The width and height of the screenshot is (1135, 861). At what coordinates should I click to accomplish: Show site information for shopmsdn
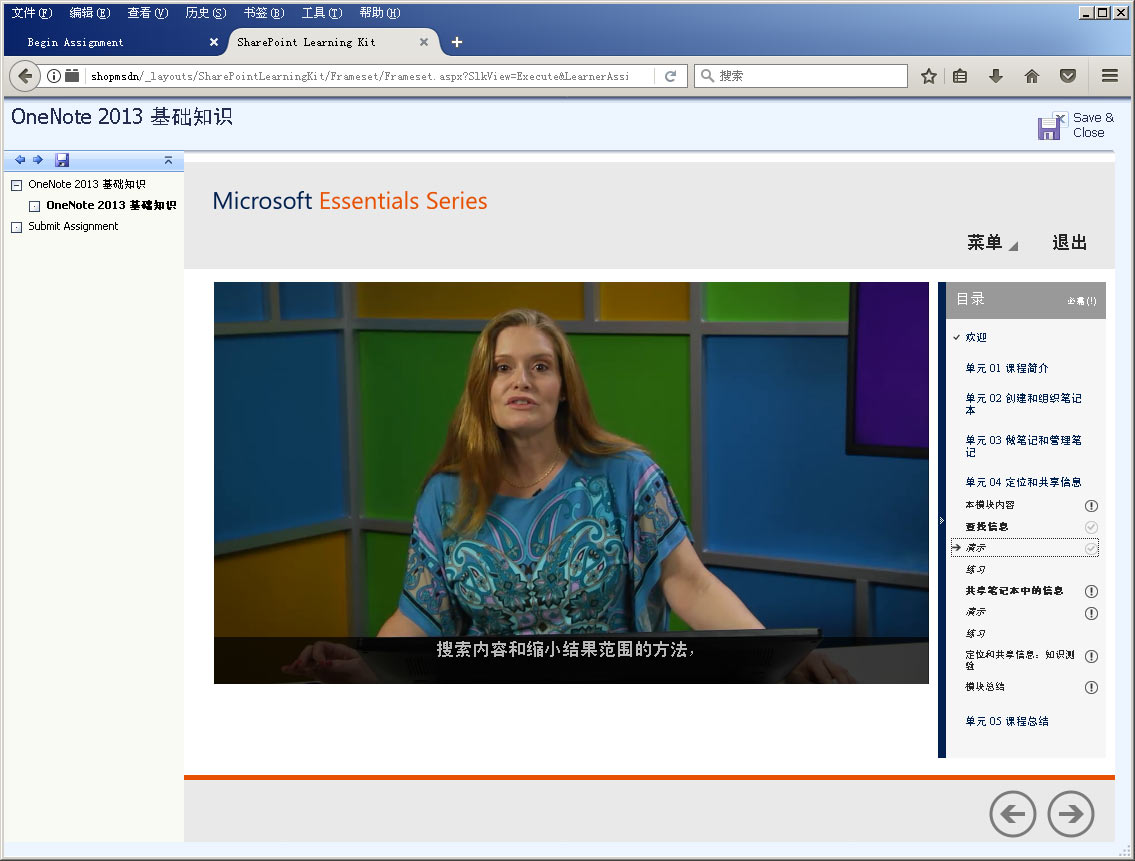tap(54, 76)
